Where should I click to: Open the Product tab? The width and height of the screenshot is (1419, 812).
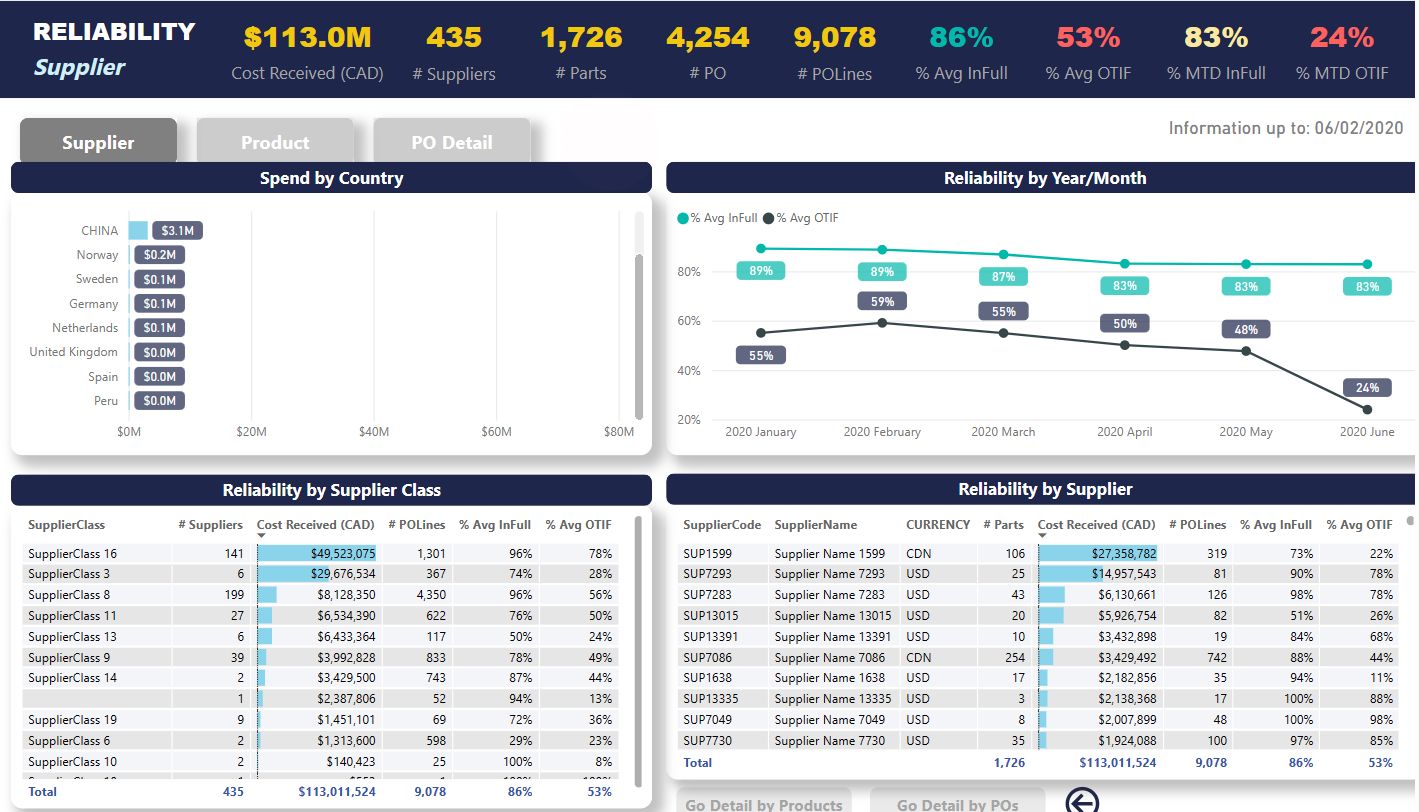pos(275,142)
